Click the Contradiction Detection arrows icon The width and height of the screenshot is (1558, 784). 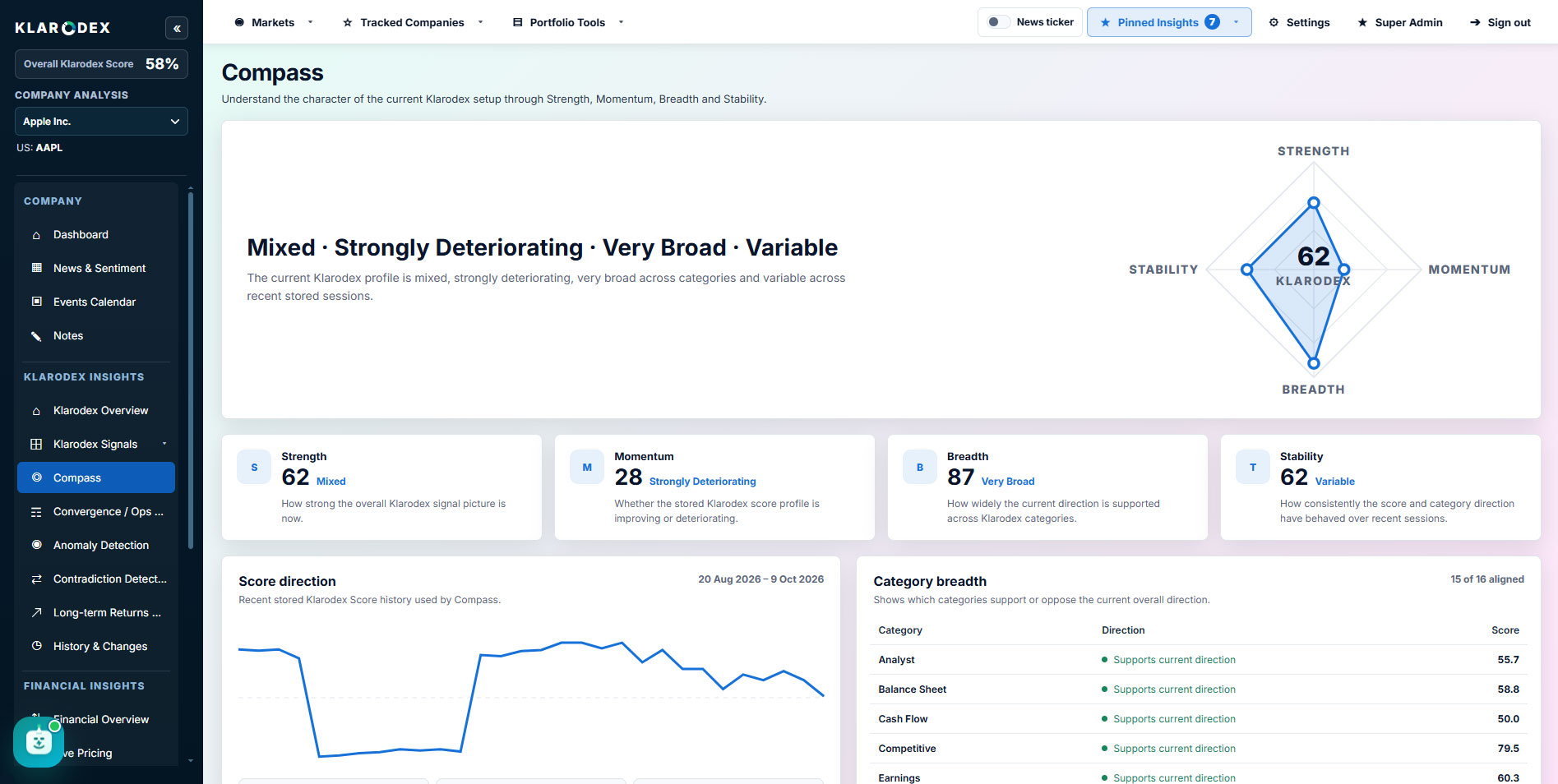pyautogui.click(x=36, y=579)
